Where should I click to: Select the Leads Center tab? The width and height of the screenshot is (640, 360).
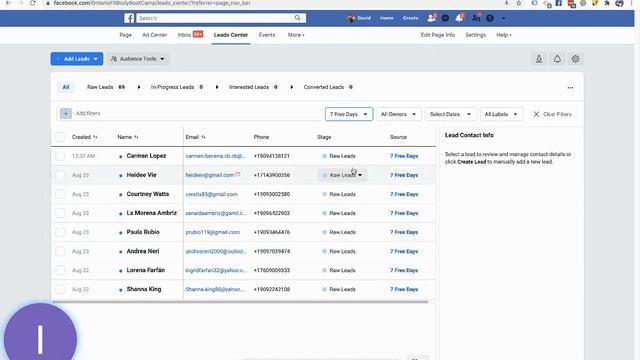(231, 35)
